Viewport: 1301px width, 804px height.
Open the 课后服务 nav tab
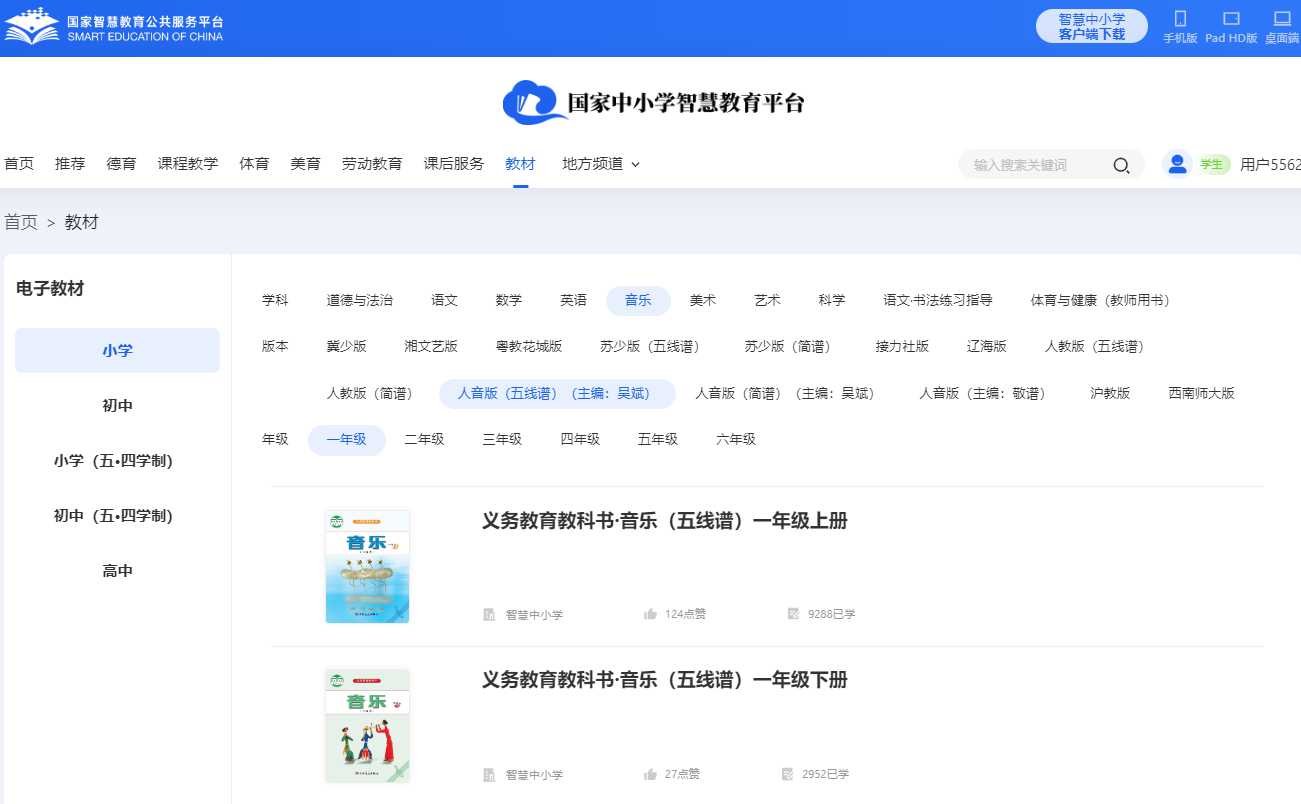click(454, 164)
